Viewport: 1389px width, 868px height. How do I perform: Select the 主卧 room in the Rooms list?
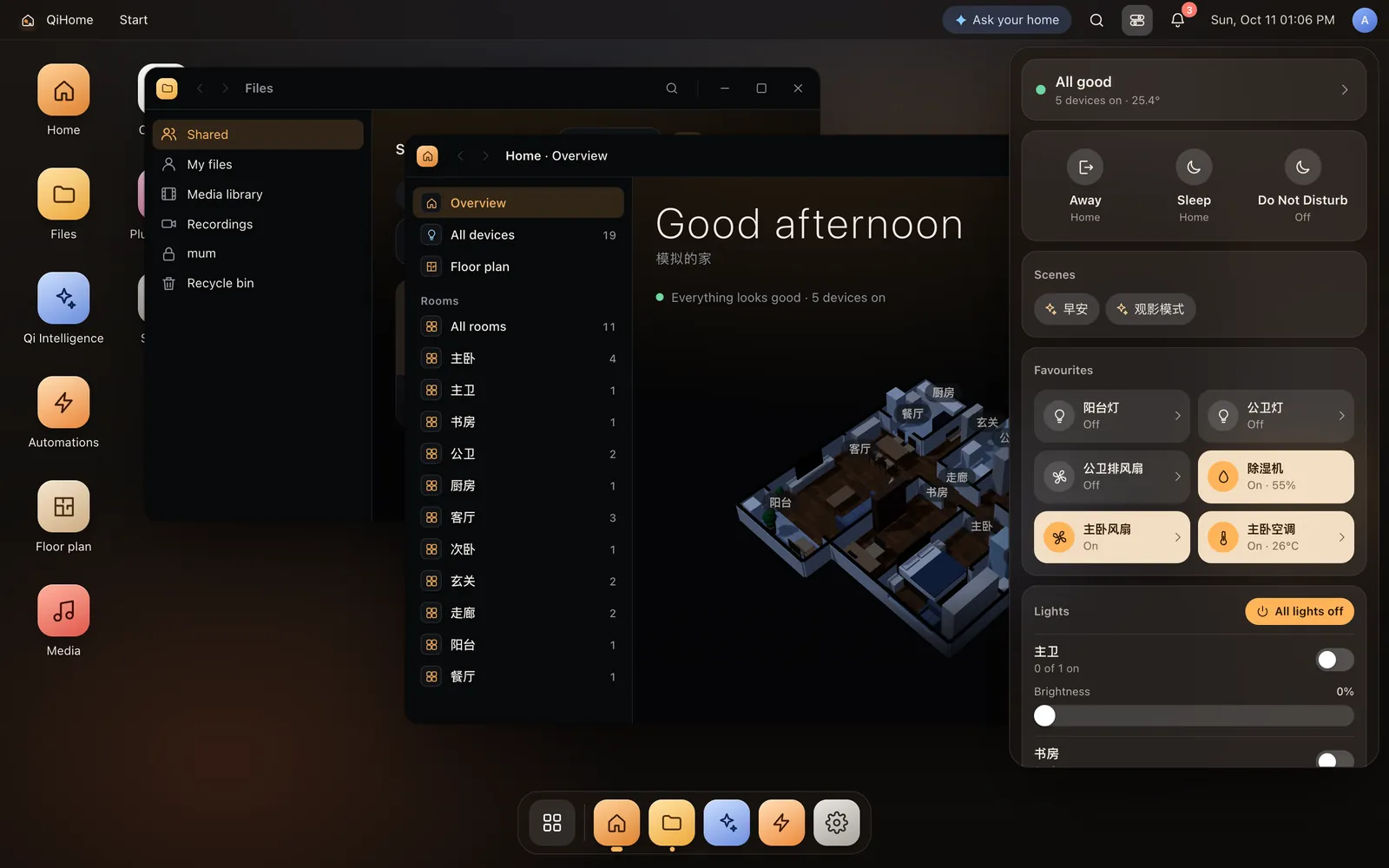[518, 358]
